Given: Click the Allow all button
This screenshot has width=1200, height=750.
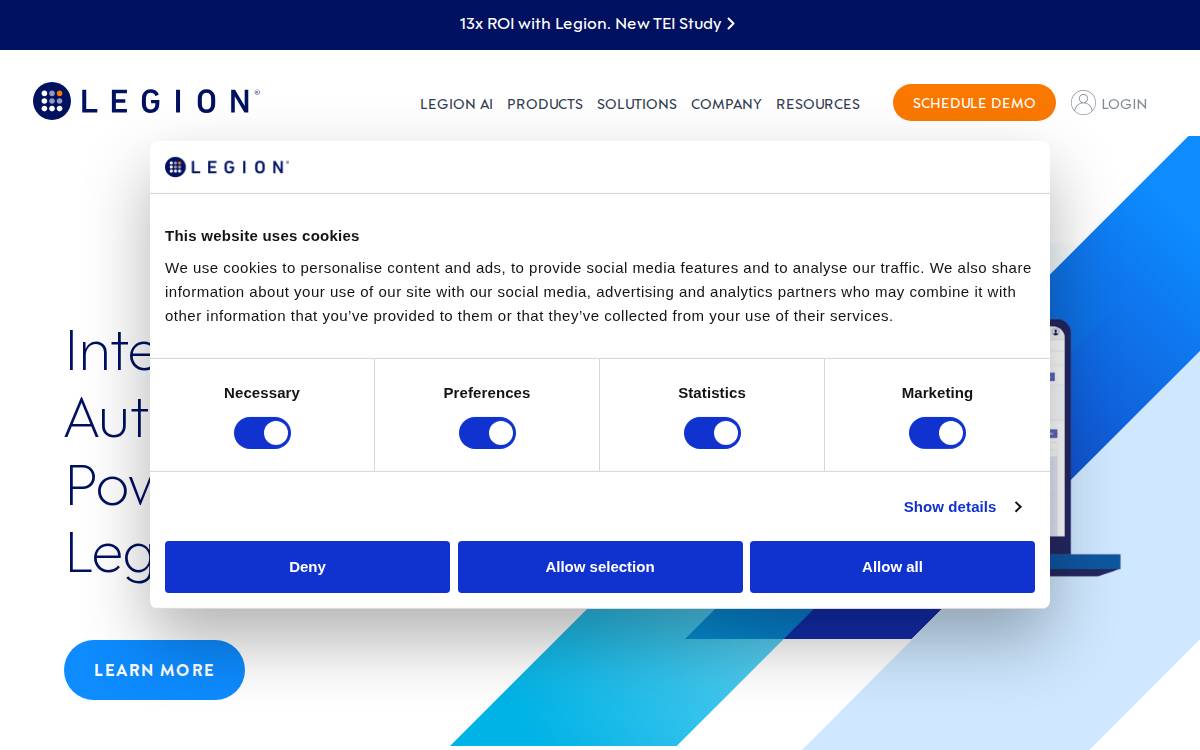Looking at the screenshot, I should click(892, 567).
